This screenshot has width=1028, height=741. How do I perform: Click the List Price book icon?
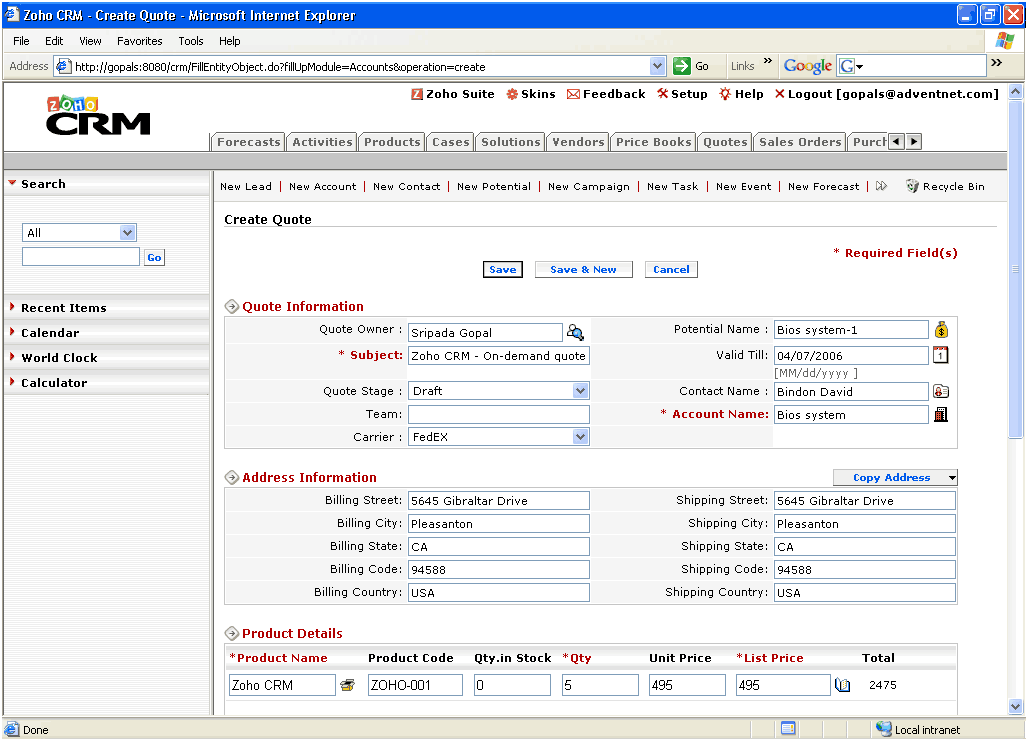click(x=842, y=686)
